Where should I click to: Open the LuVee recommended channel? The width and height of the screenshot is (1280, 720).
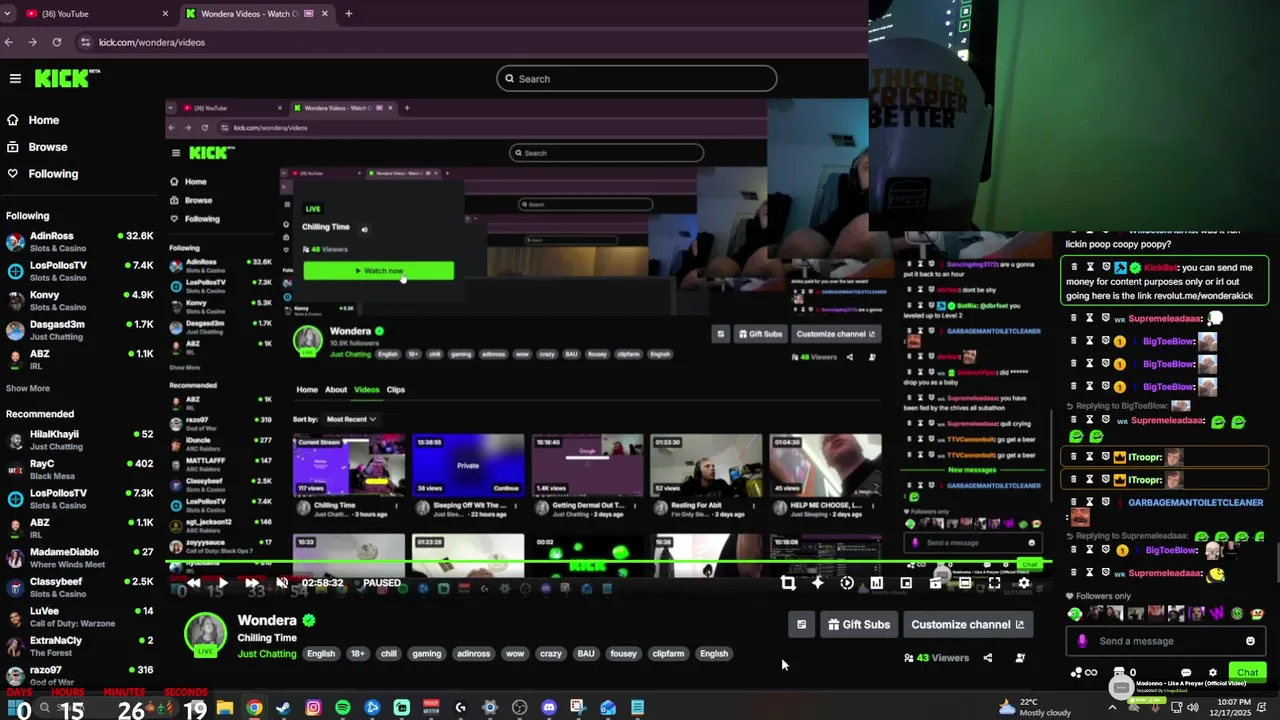tap(79, 616)
